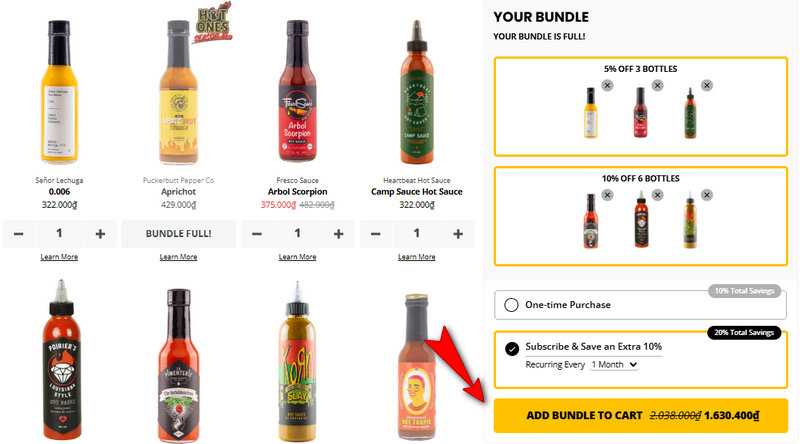Increase quantity of Señor Lechuga 0.006

pyautogui.click(x=100, y=234)
